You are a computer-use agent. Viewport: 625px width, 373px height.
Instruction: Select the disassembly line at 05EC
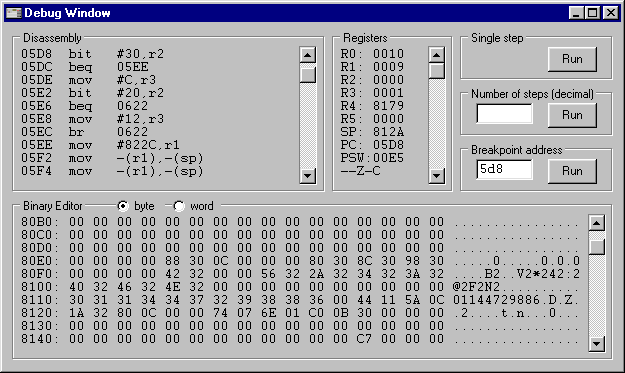click(x=85, y=132)
